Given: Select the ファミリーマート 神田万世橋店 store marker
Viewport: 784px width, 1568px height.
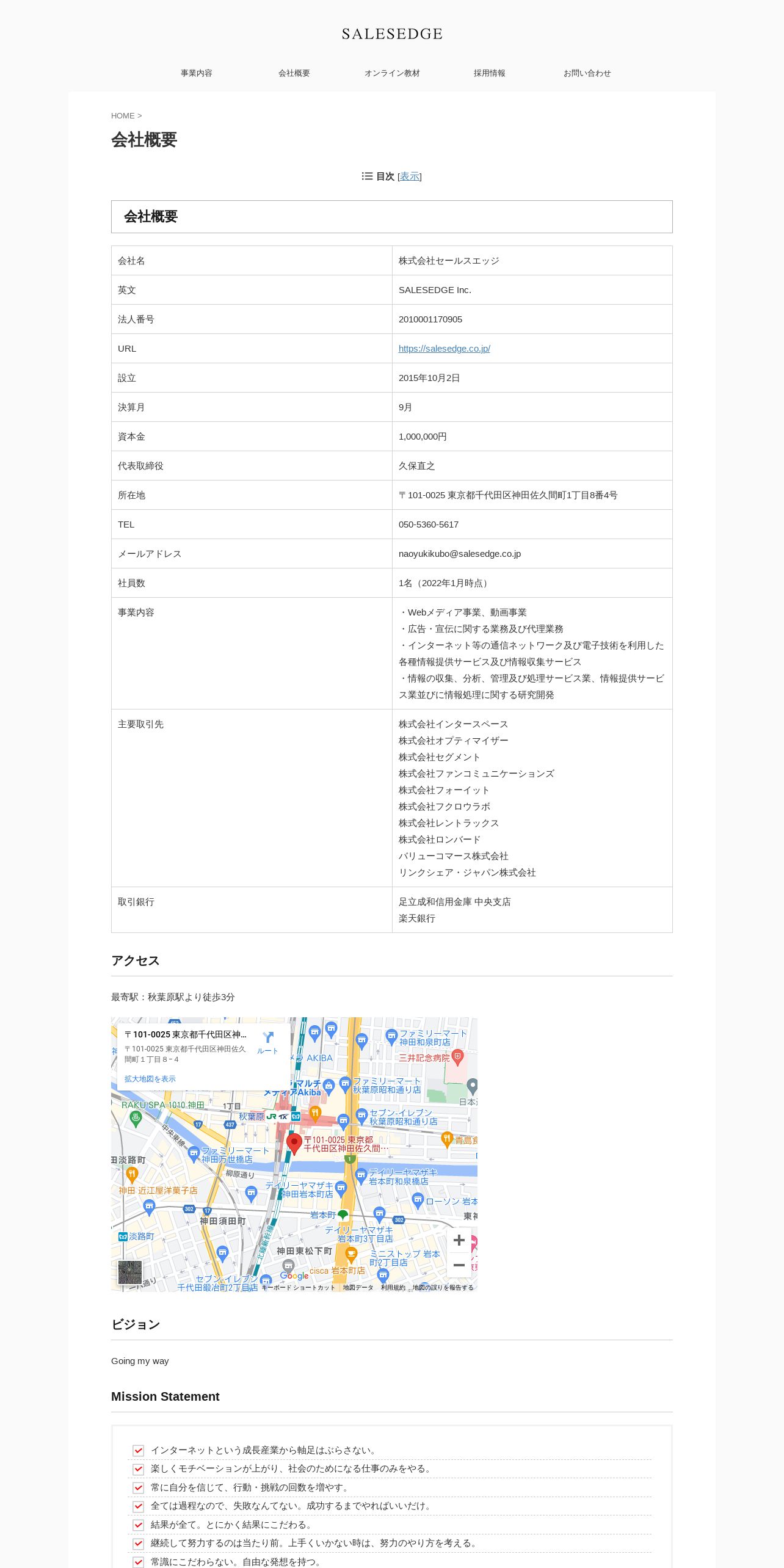Looking at the screenshot, I should coord(194,1154).
